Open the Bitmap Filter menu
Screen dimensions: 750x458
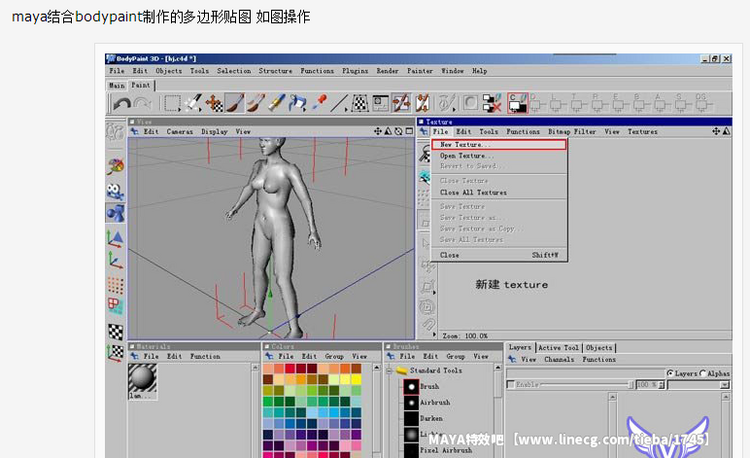(x=572, y=131)
